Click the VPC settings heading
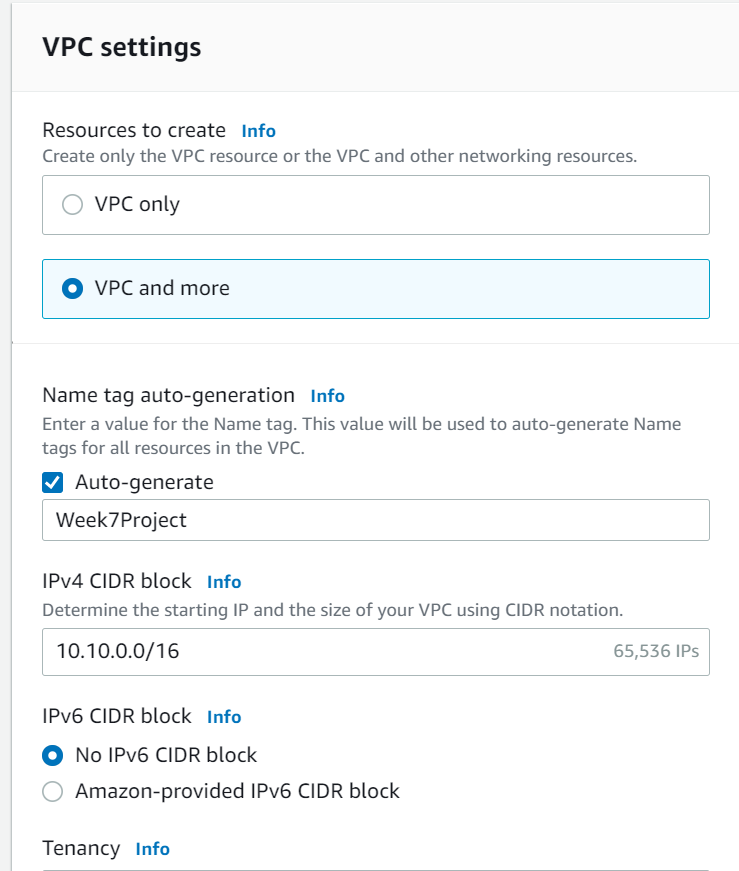The height and width of the screenshot is (871, 739). click(121, 47)
